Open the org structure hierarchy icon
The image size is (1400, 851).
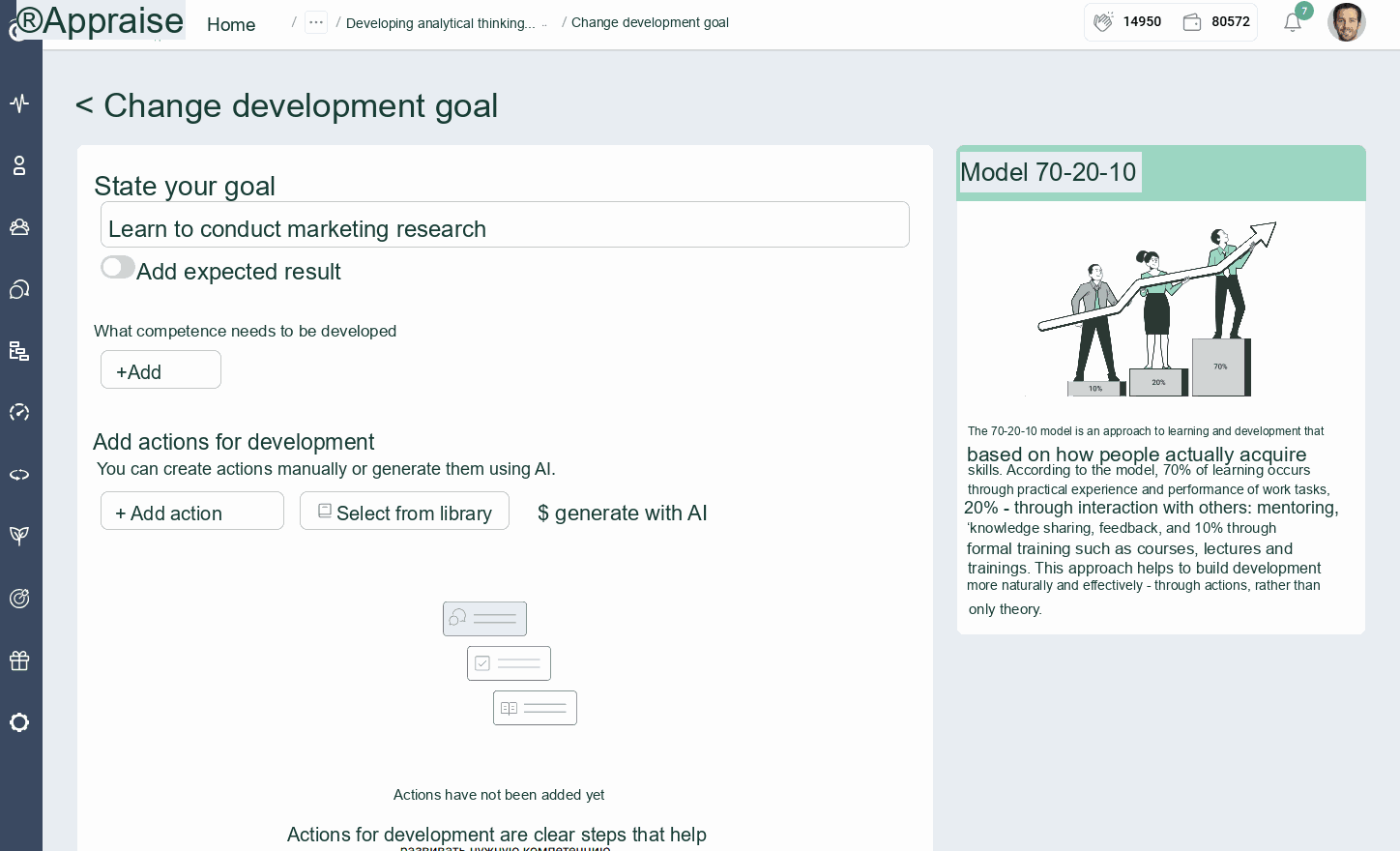tap(19, 351)
